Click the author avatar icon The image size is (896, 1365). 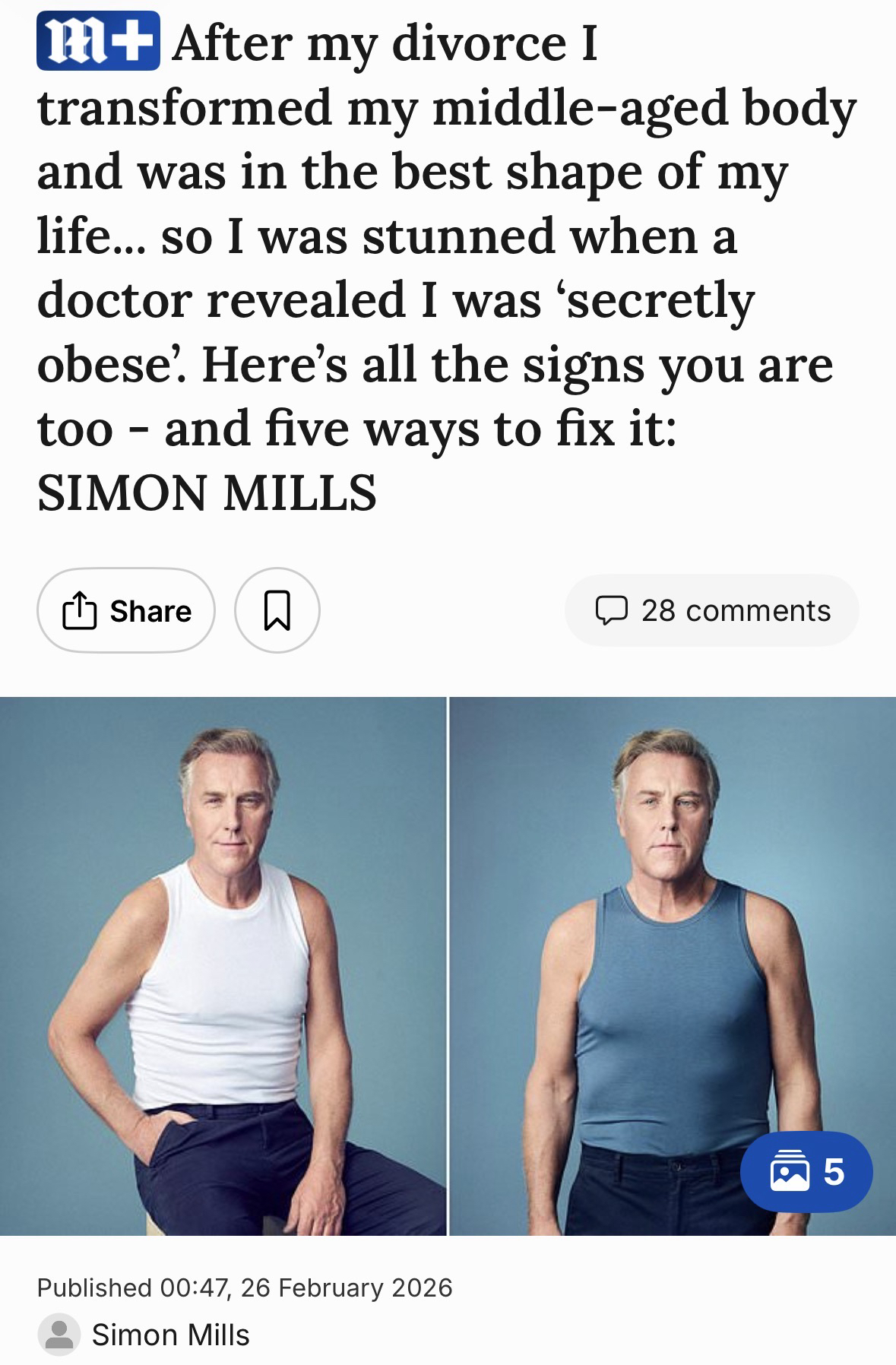[x=59, y=1335]
